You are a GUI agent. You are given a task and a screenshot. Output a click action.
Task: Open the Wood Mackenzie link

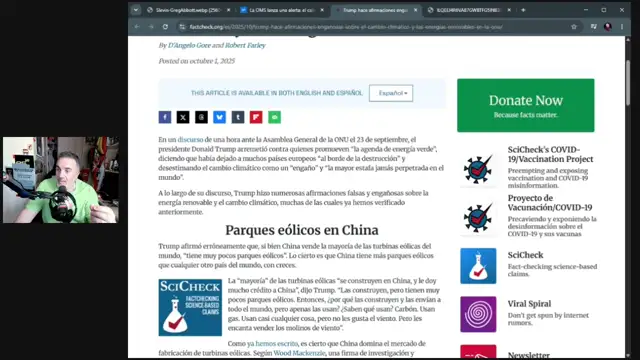[x=300, y=353]
